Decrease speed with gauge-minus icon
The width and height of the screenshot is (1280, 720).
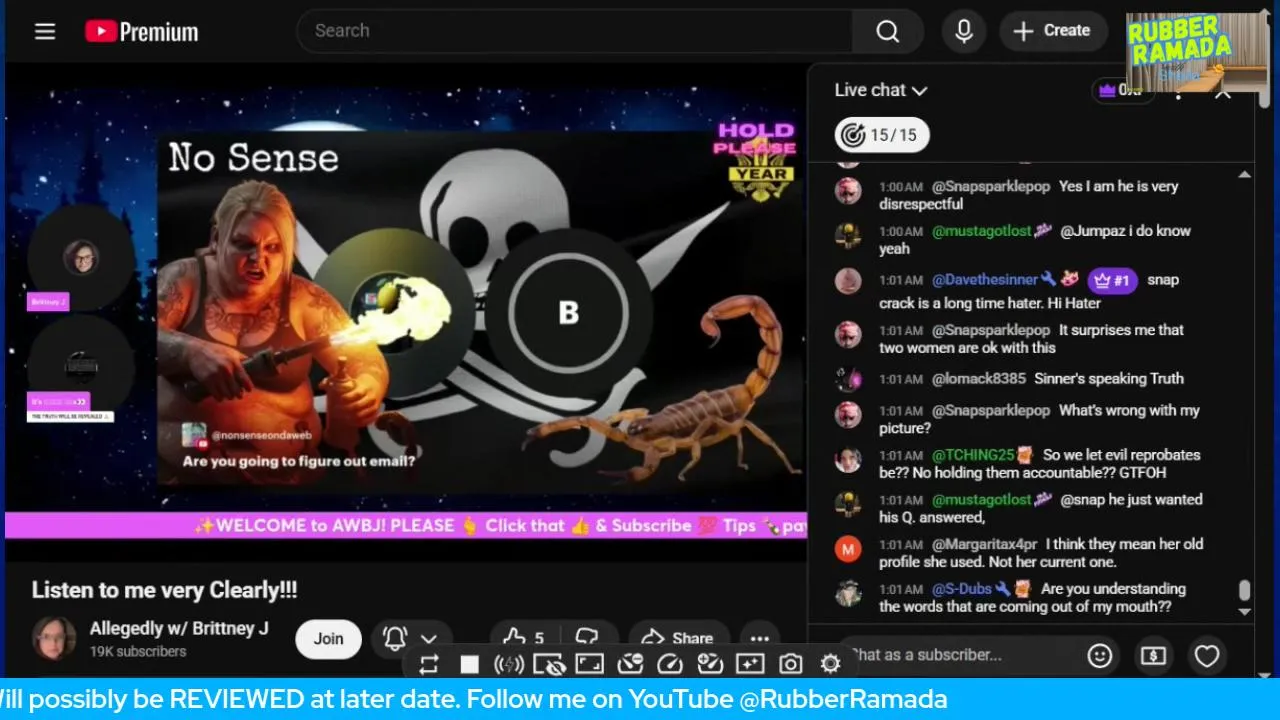(630, 664)
